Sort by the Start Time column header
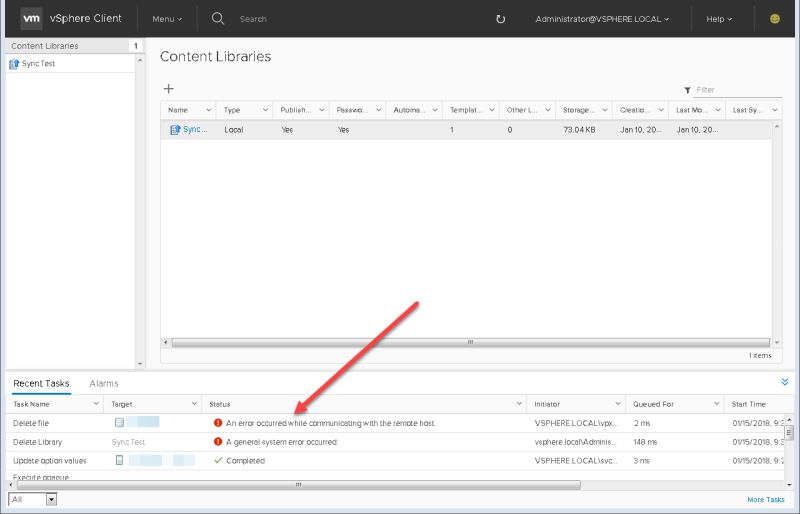The height and width of the screenshot is (514, 800). pos(748,404)
